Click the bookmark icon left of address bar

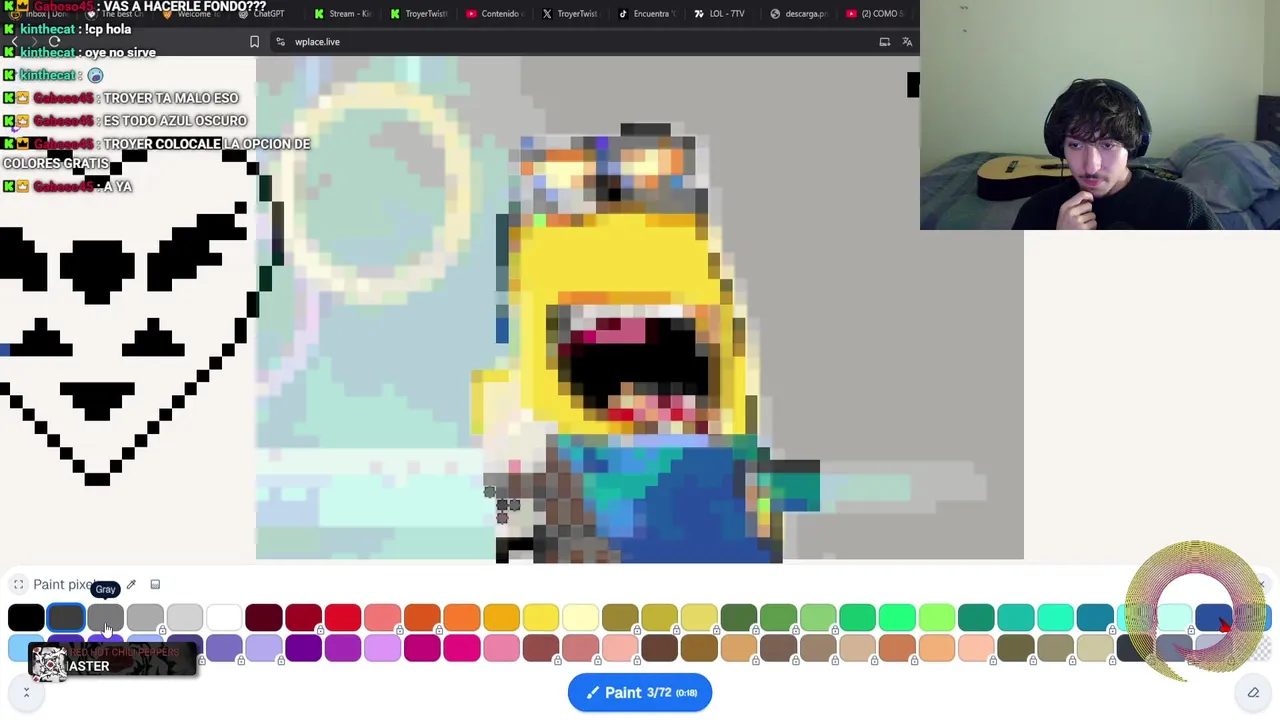pos(254,42)
